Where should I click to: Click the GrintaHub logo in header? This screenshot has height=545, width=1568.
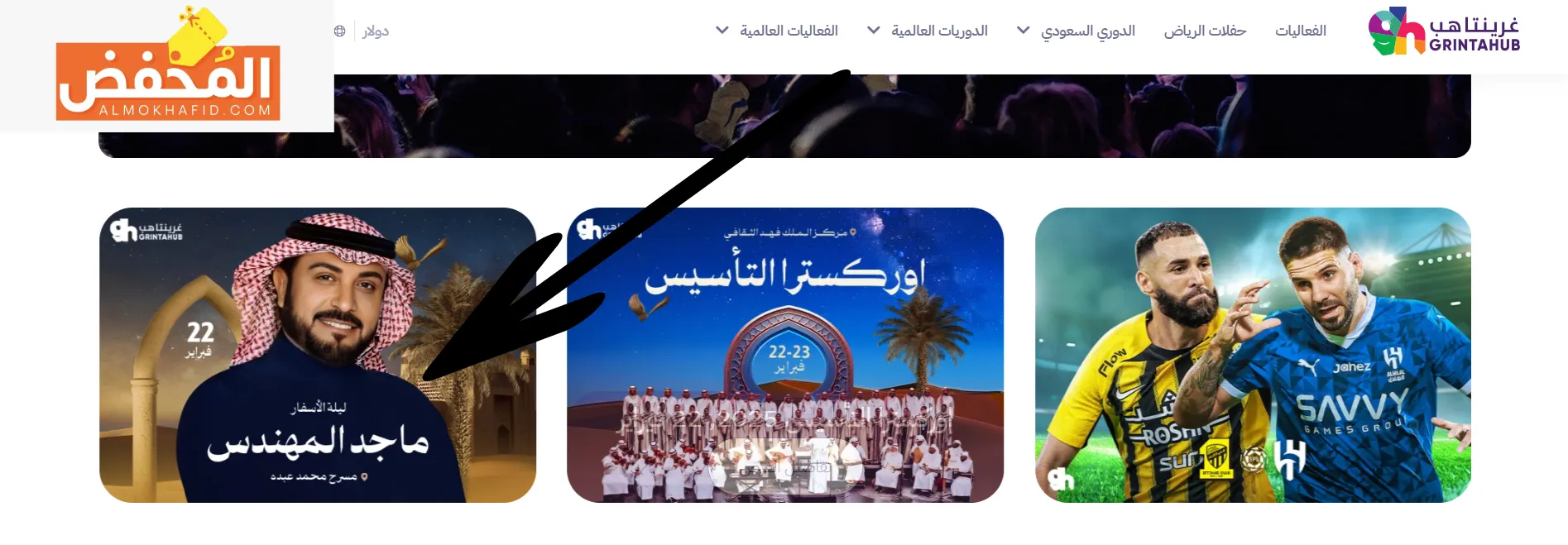pyautogui.click(x=1444, y=31)
